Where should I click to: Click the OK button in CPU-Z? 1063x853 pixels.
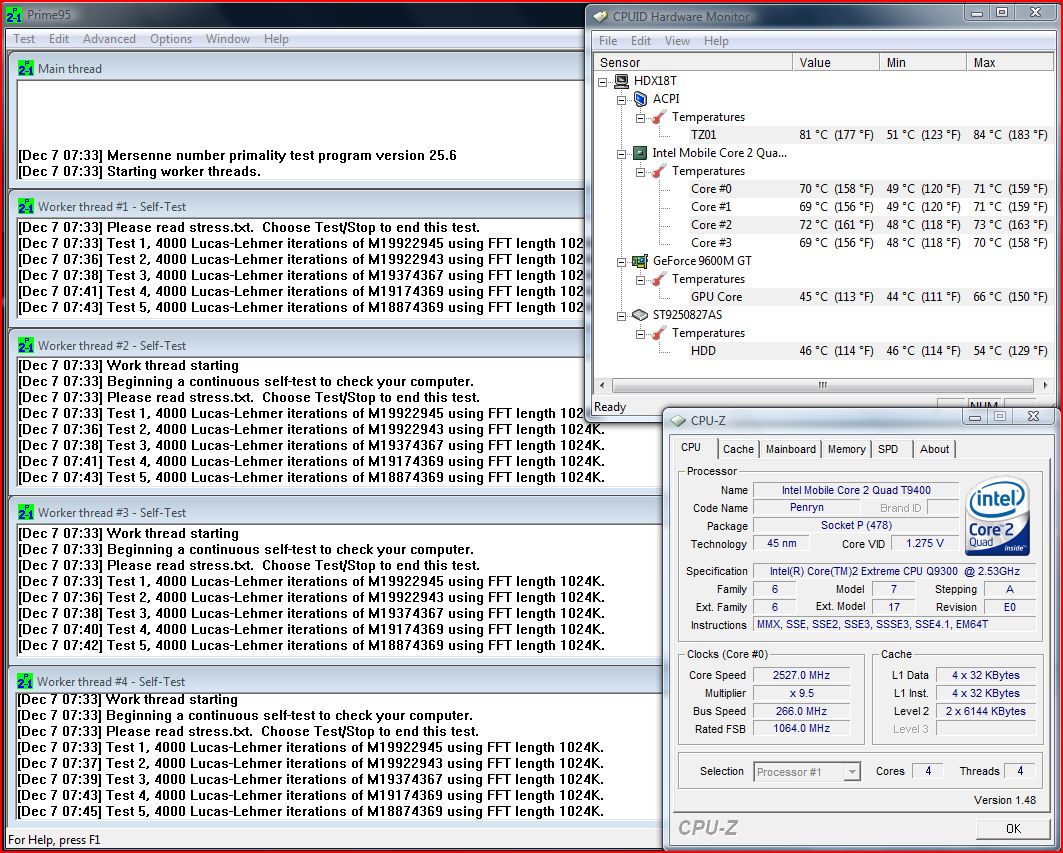pyautogui.click(x=1013, y=828)
